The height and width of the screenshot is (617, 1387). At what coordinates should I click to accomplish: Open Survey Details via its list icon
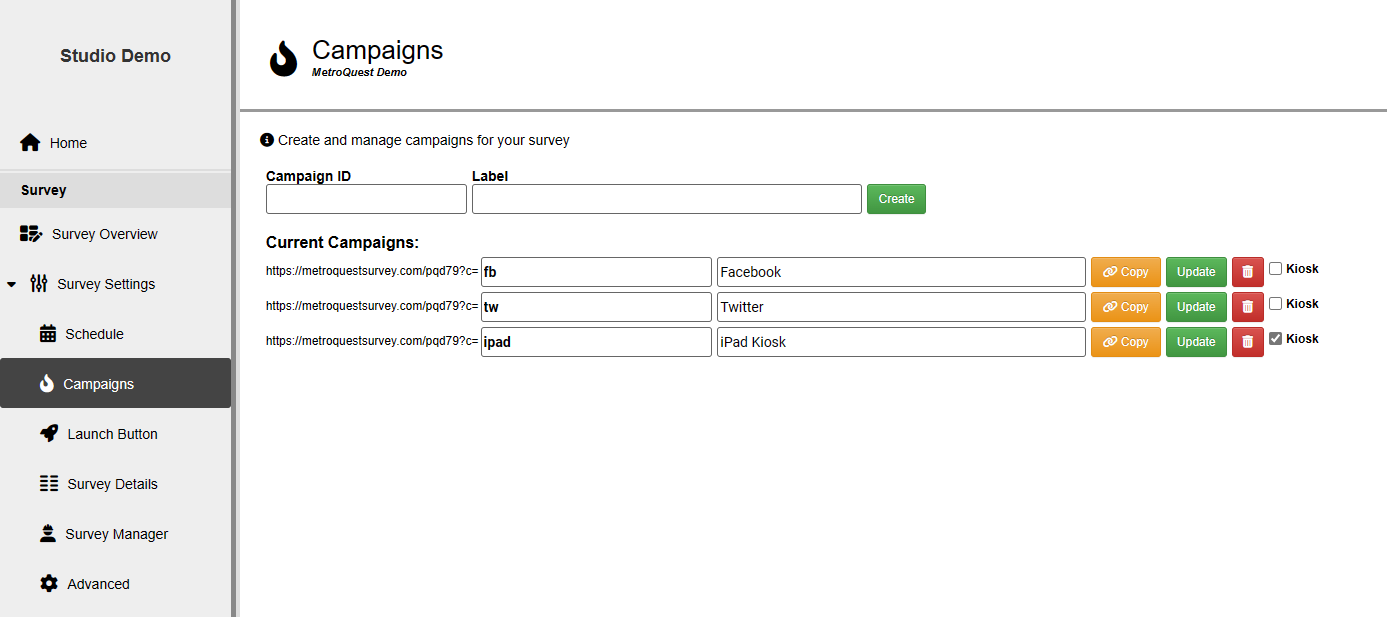[x=48, y=483]
